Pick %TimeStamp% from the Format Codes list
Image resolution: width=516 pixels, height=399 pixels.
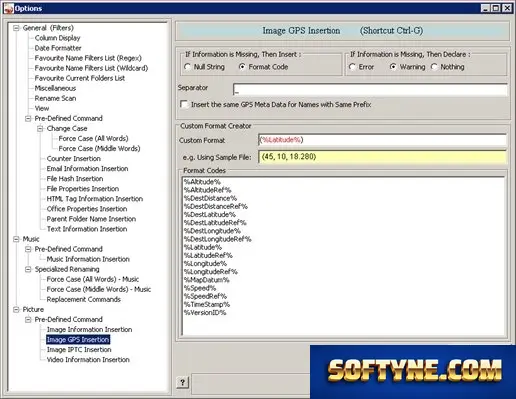pos(207,304)
